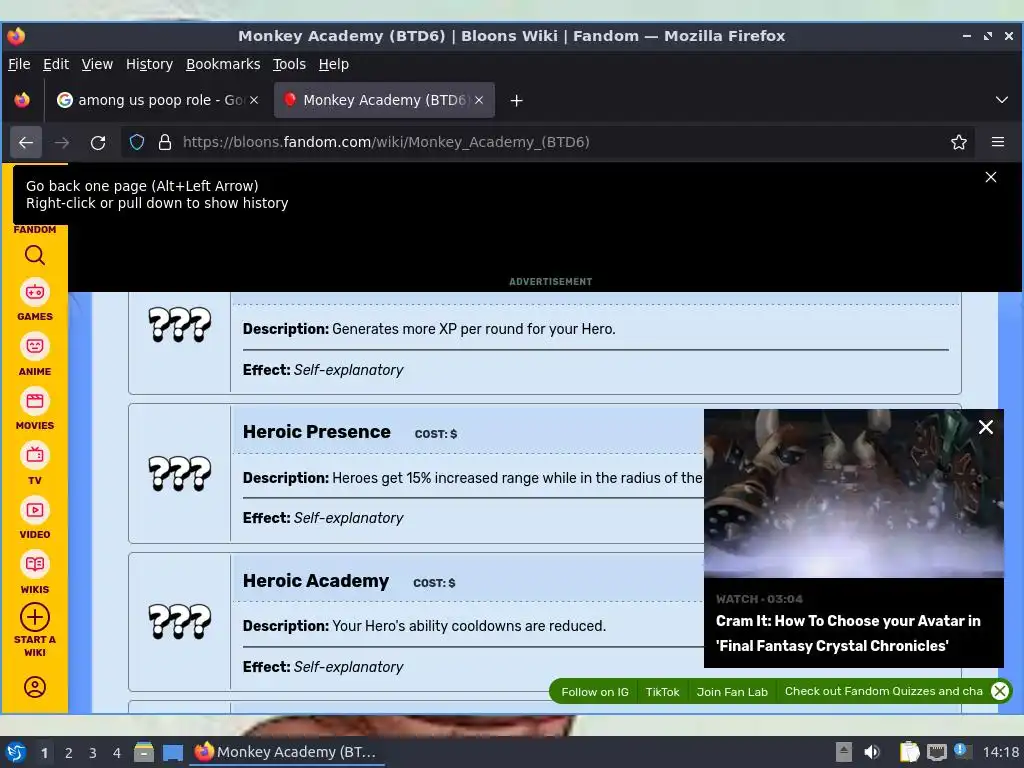Open the Anime category icon

click(x=35, y=346)
